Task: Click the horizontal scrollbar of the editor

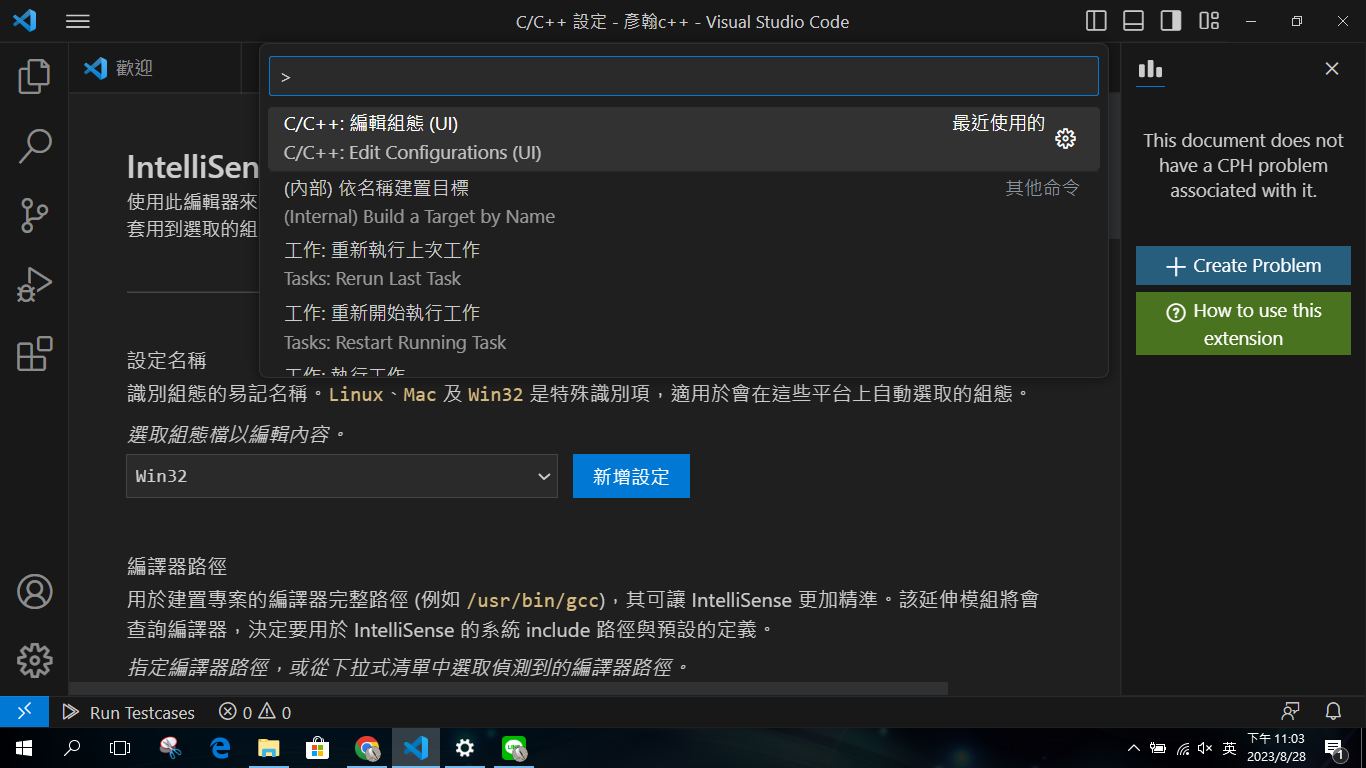Action: 508,688
